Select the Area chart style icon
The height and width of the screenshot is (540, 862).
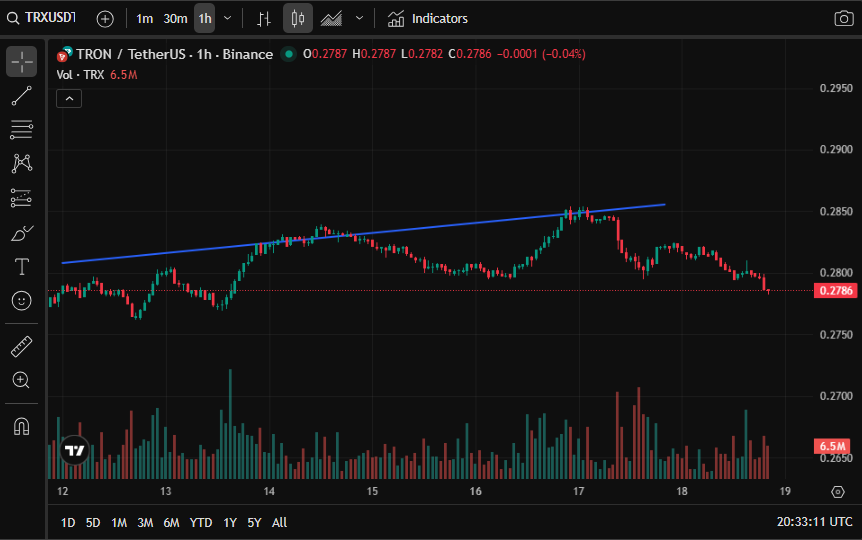[x=331, y=19]
